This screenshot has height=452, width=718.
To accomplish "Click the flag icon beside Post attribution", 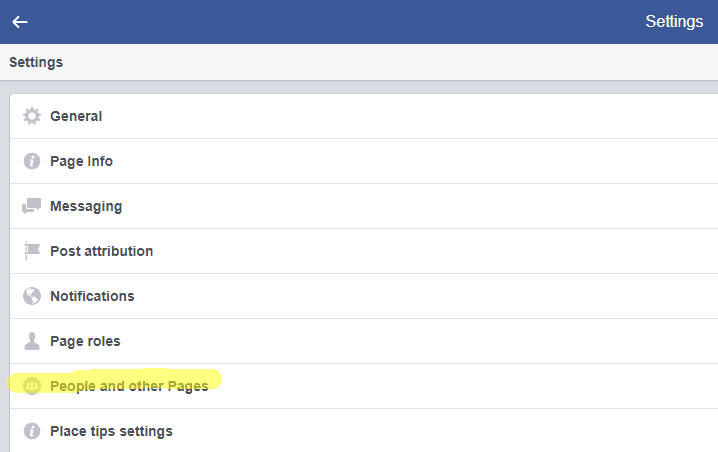I will tap(32, 251).
